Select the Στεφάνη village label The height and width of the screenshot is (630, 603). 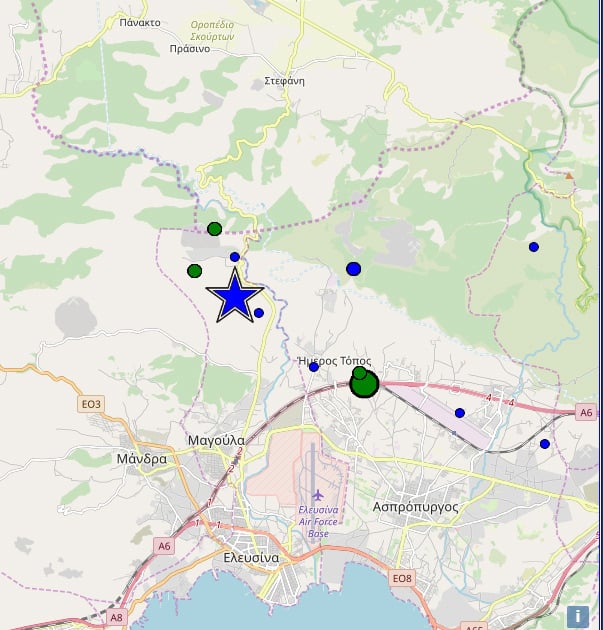[284, 81]
